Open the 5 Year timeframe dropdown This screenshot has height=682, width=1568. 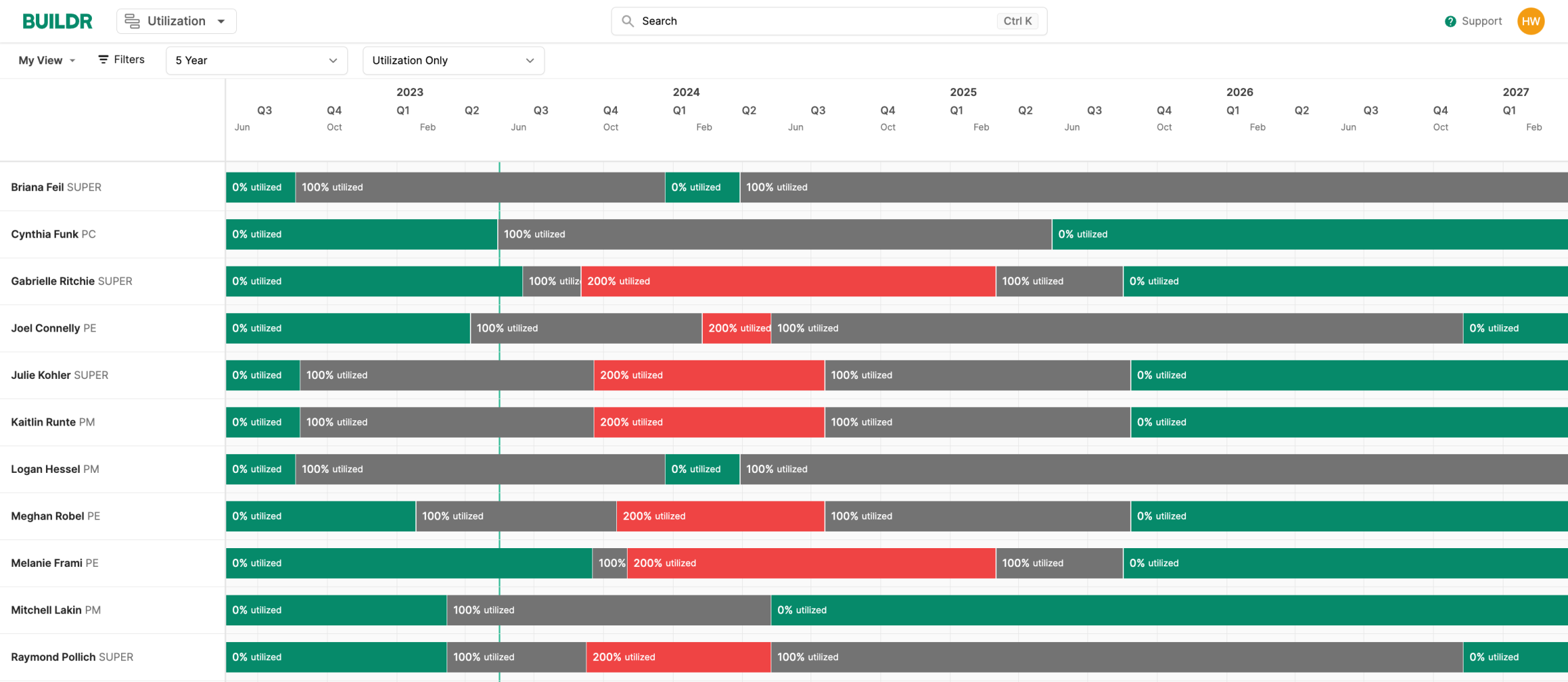[256, 60]
